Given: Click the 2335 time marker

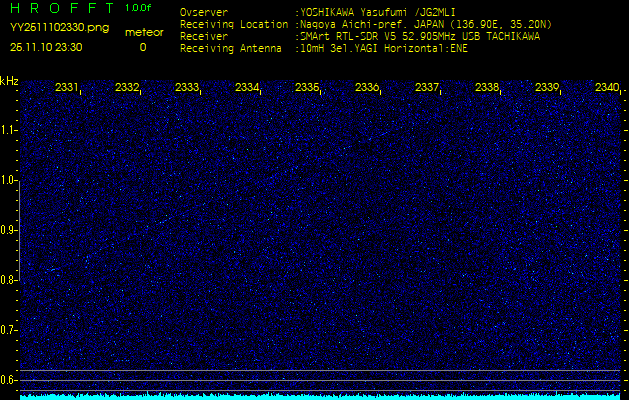Looking at the screenshot, I should point(307,88).
